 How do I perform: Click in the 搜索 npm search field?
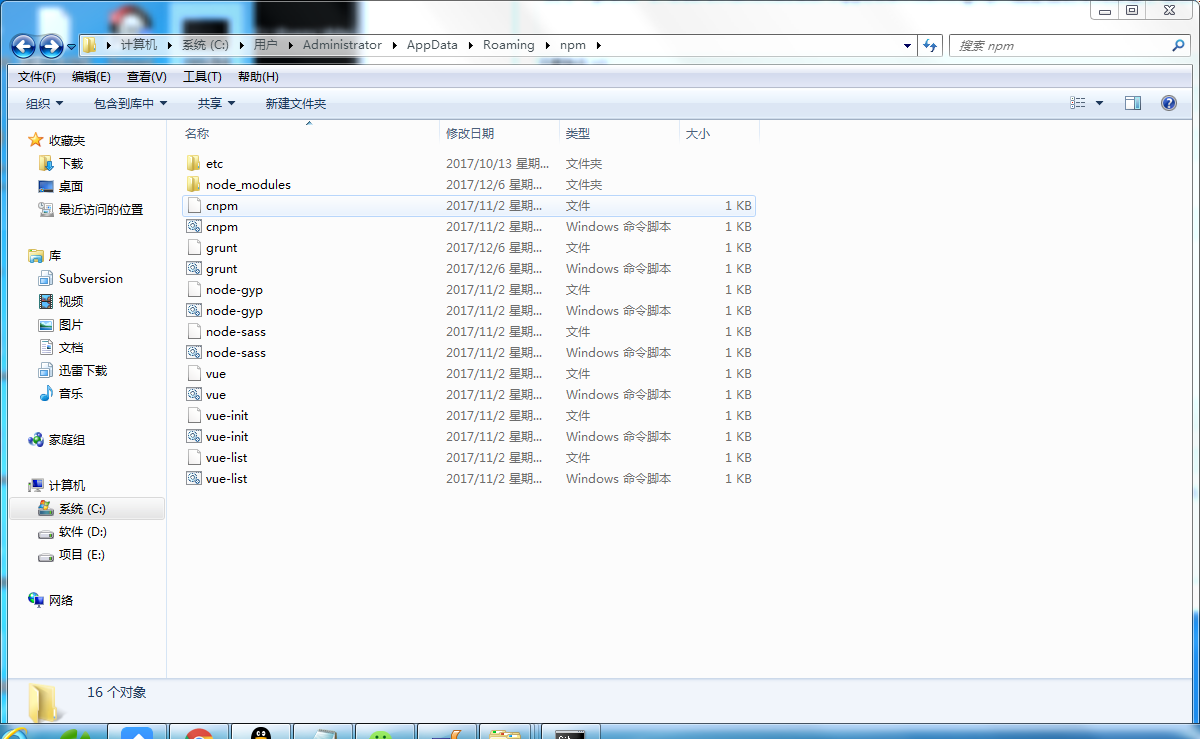(1060, 46)
